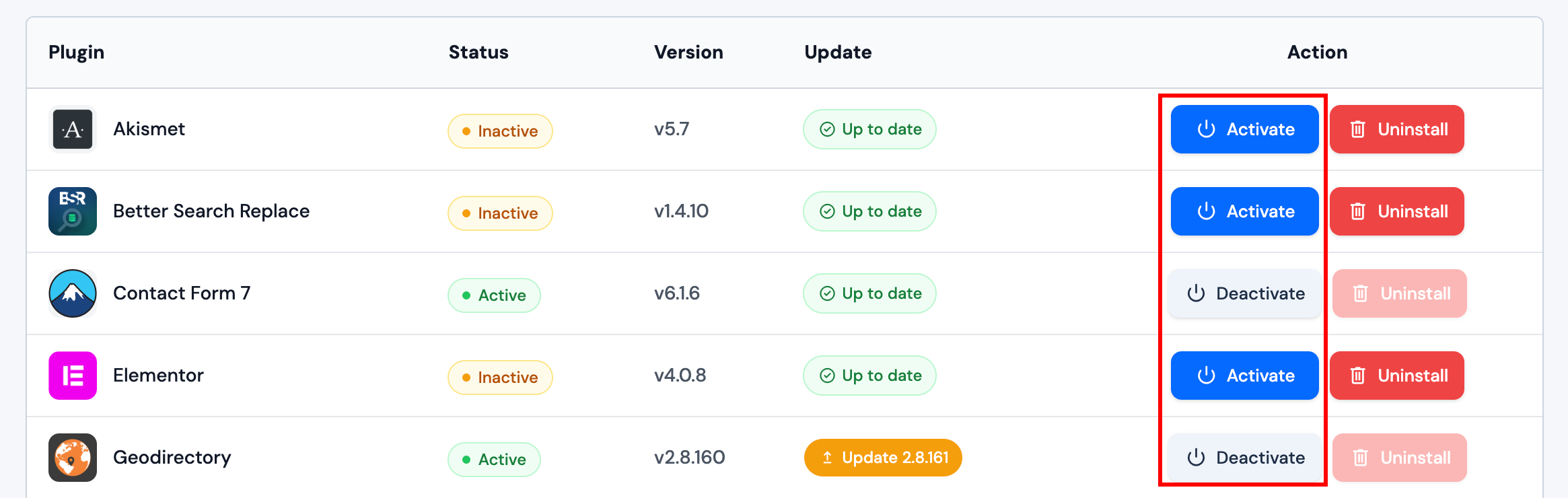1568x498 pixels.
Task: Click the Geodirectory globe icon
Action: pos(73,458)
